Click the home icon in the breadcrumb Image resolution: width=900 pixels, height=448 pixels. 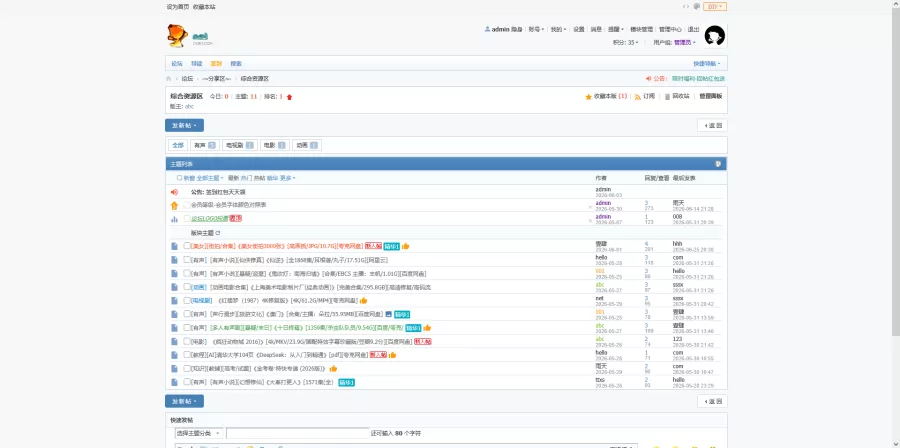click(168, 79)
